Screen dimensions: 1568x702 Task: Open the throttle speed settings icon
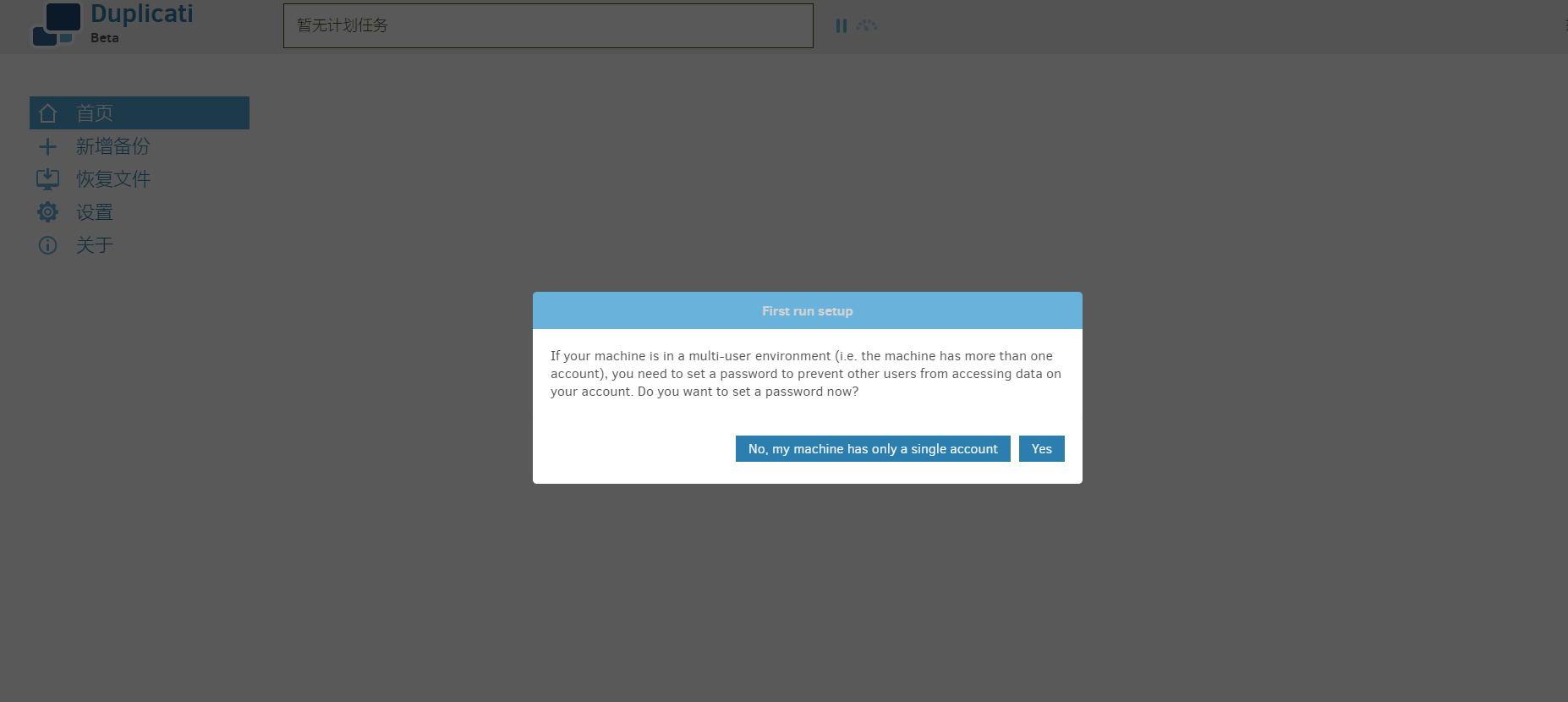pos(867,26)
